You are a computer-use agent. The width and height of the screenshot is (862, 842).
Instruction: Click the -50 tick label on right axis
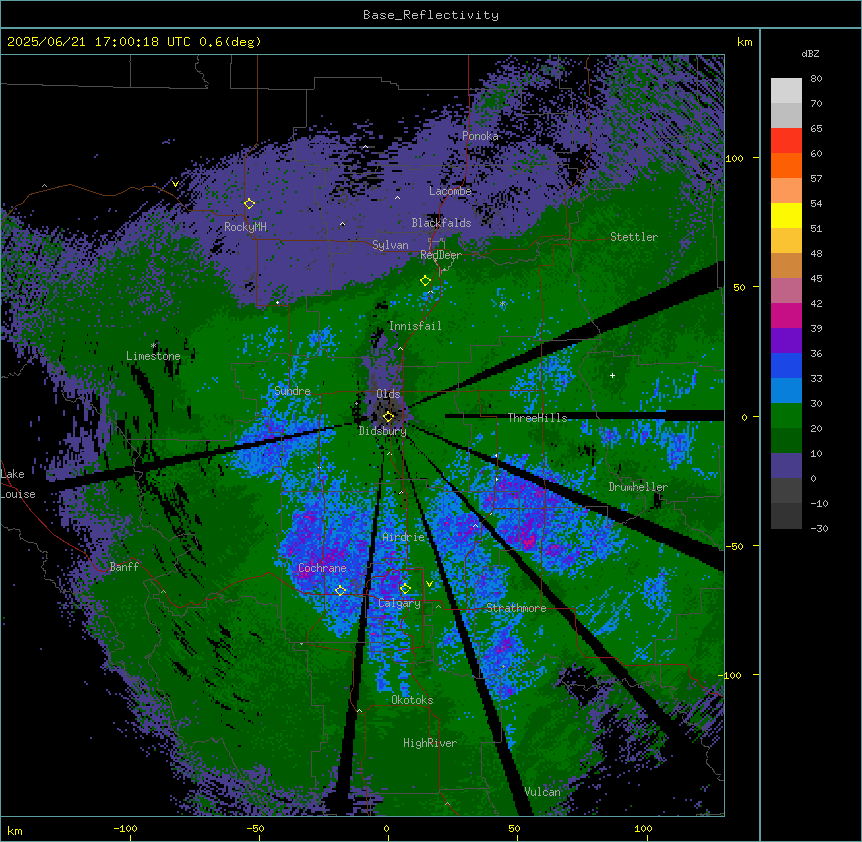734,546
